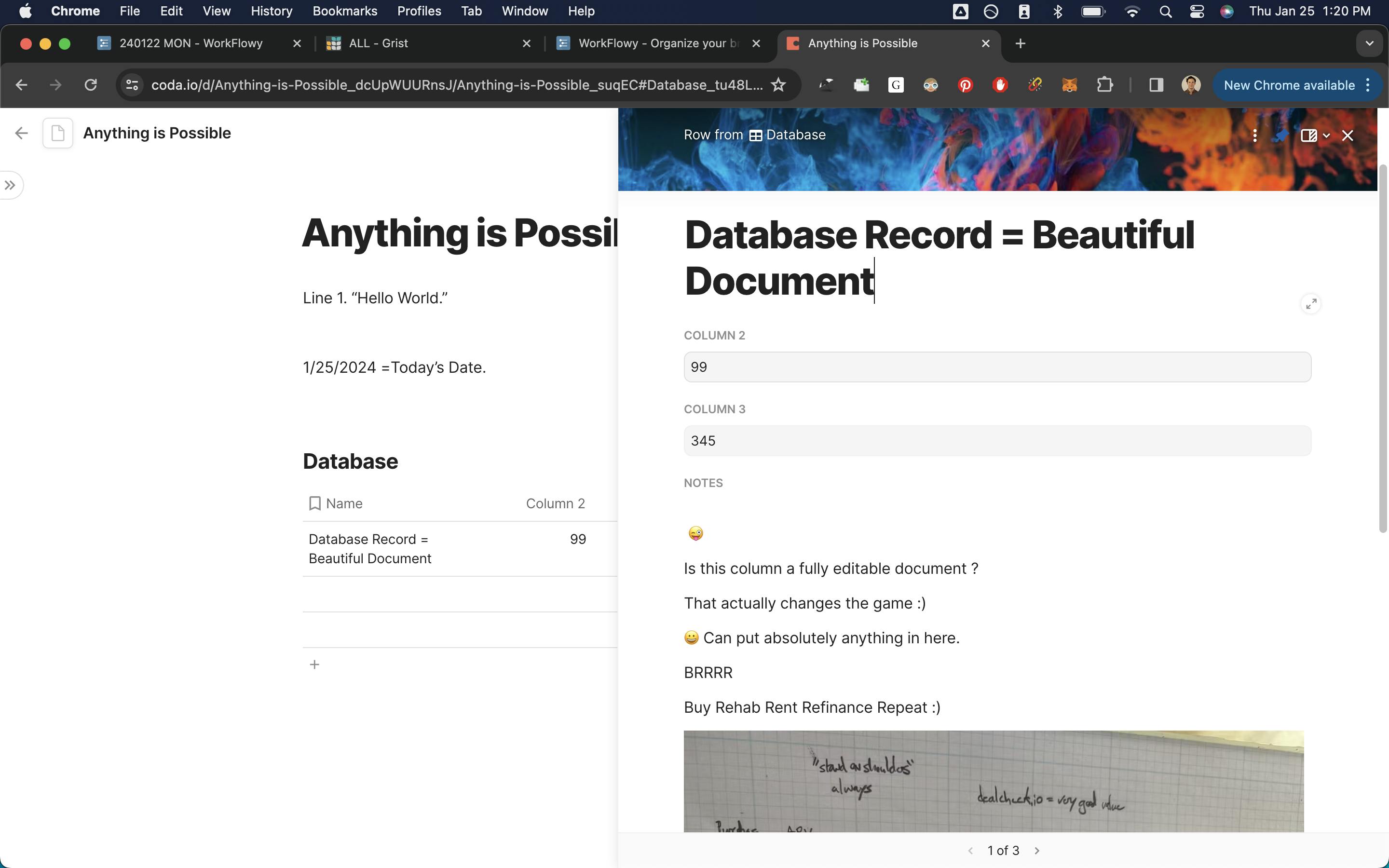Click the back navigation arrow in sidebar

(21, 132)
